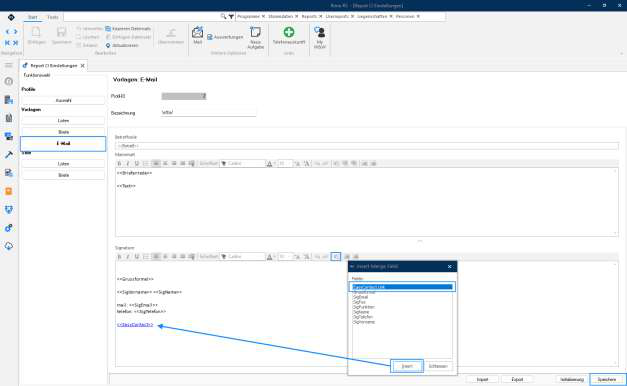Click Schliessen in the merge field dialog

[x=438, y=366]
